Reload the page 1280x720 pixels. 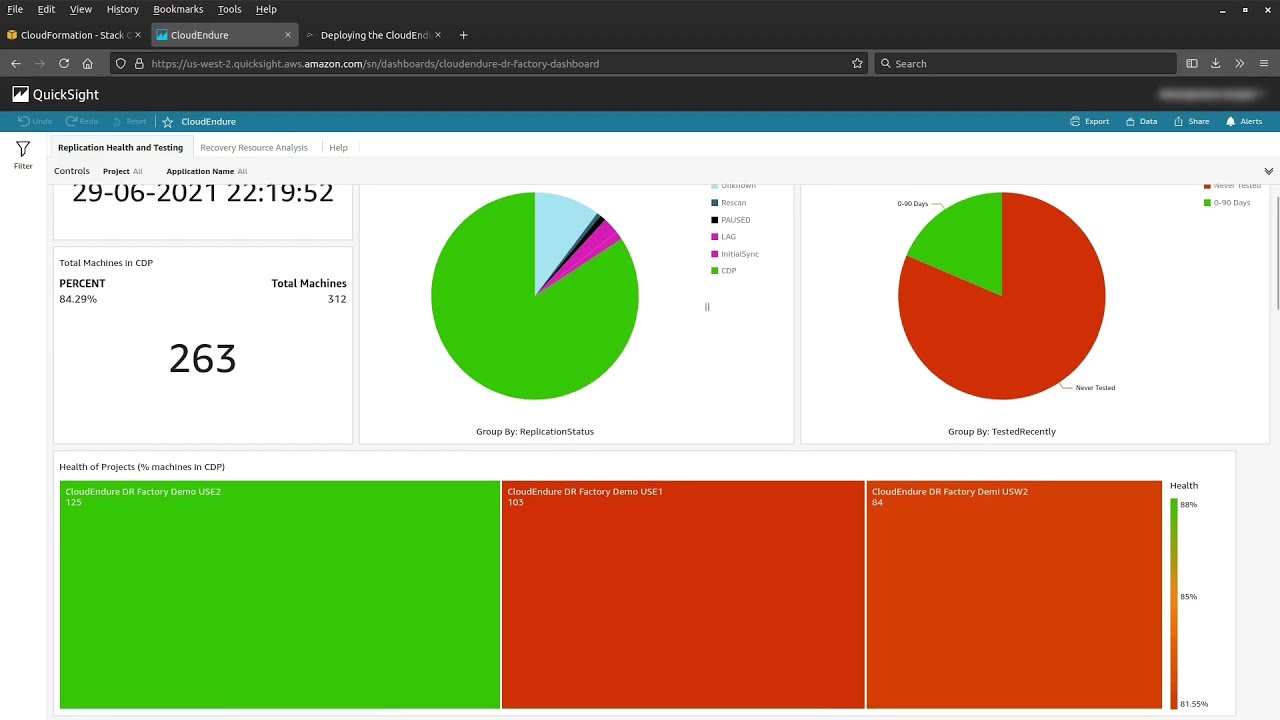pos(64,63)
